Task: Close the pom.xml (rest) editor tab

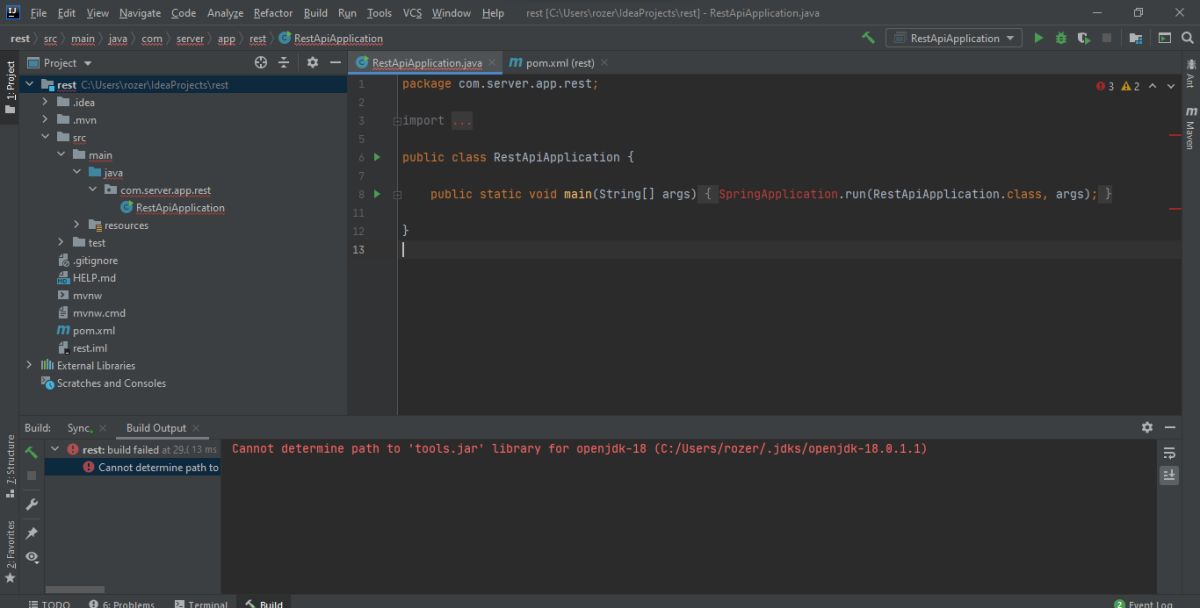Action: coord(604,63)
